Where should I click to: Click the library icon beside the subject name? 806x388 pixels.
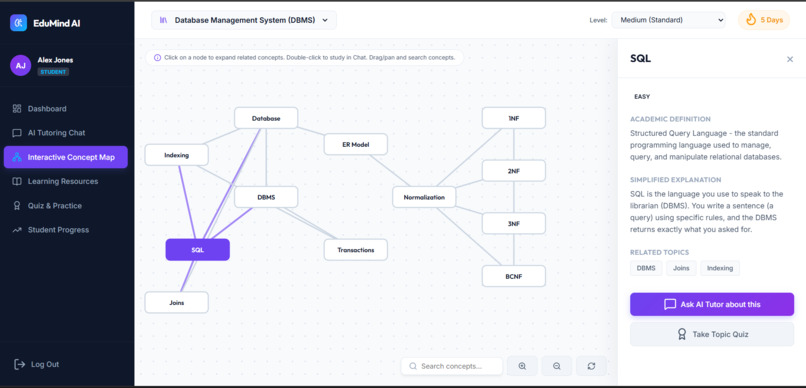click(164, 20)
